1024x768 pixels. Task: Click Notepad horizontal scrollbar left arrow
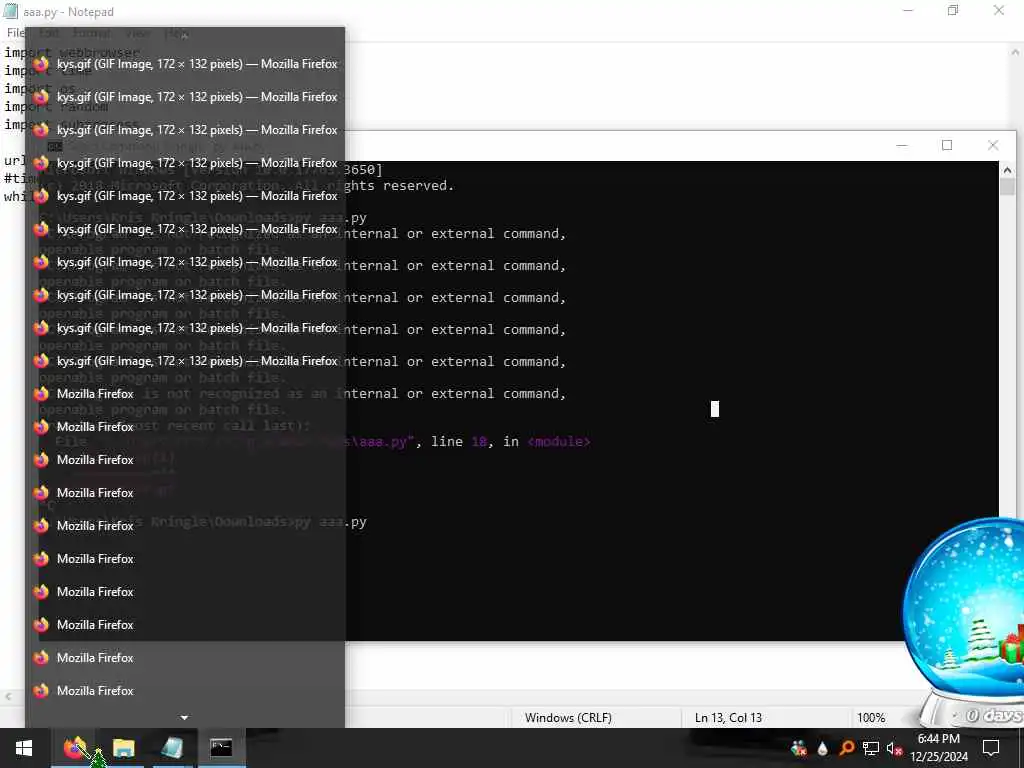(7, 697)
